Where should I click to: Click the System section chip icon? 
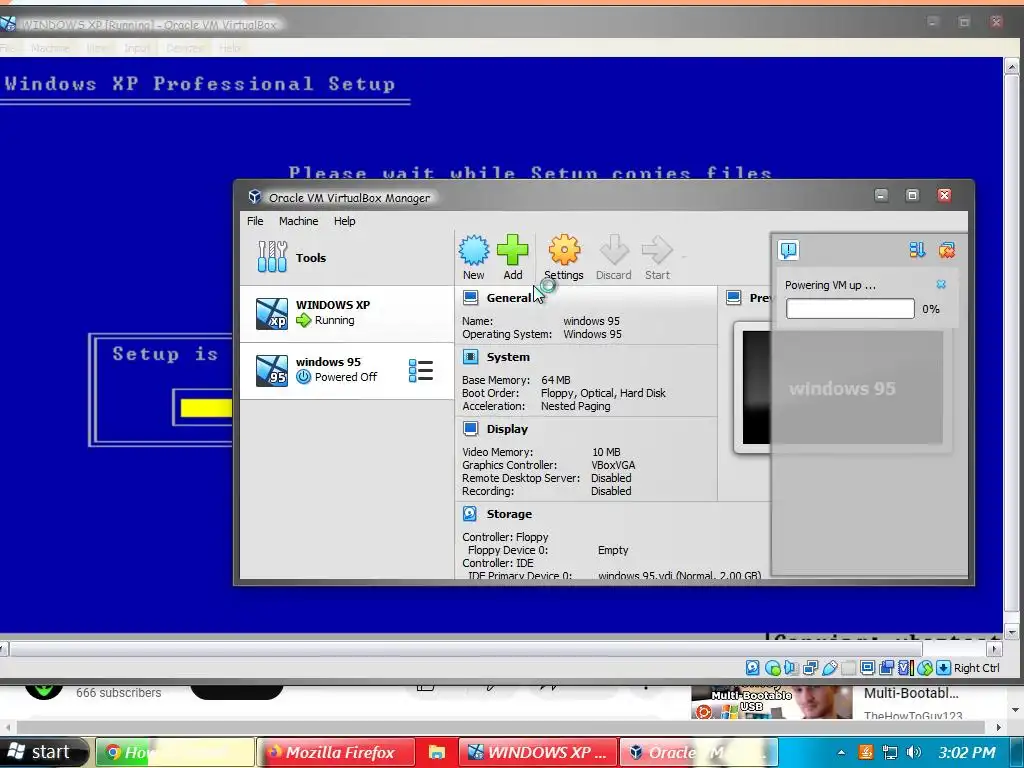[470, 357]
